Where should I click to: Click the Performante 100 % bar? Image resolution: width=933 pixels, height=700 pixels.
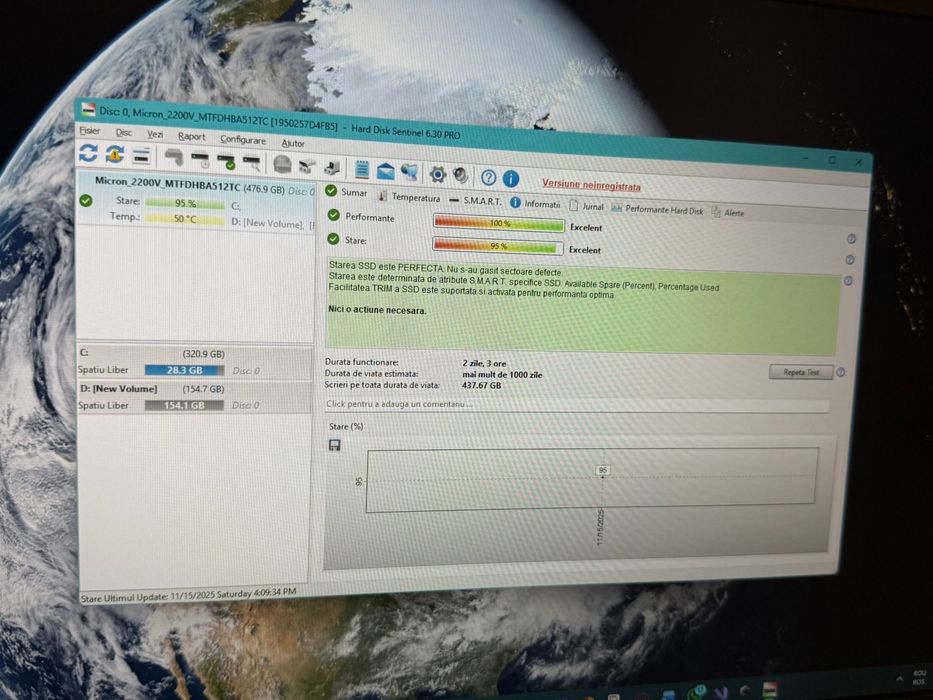tap(499, 223)
